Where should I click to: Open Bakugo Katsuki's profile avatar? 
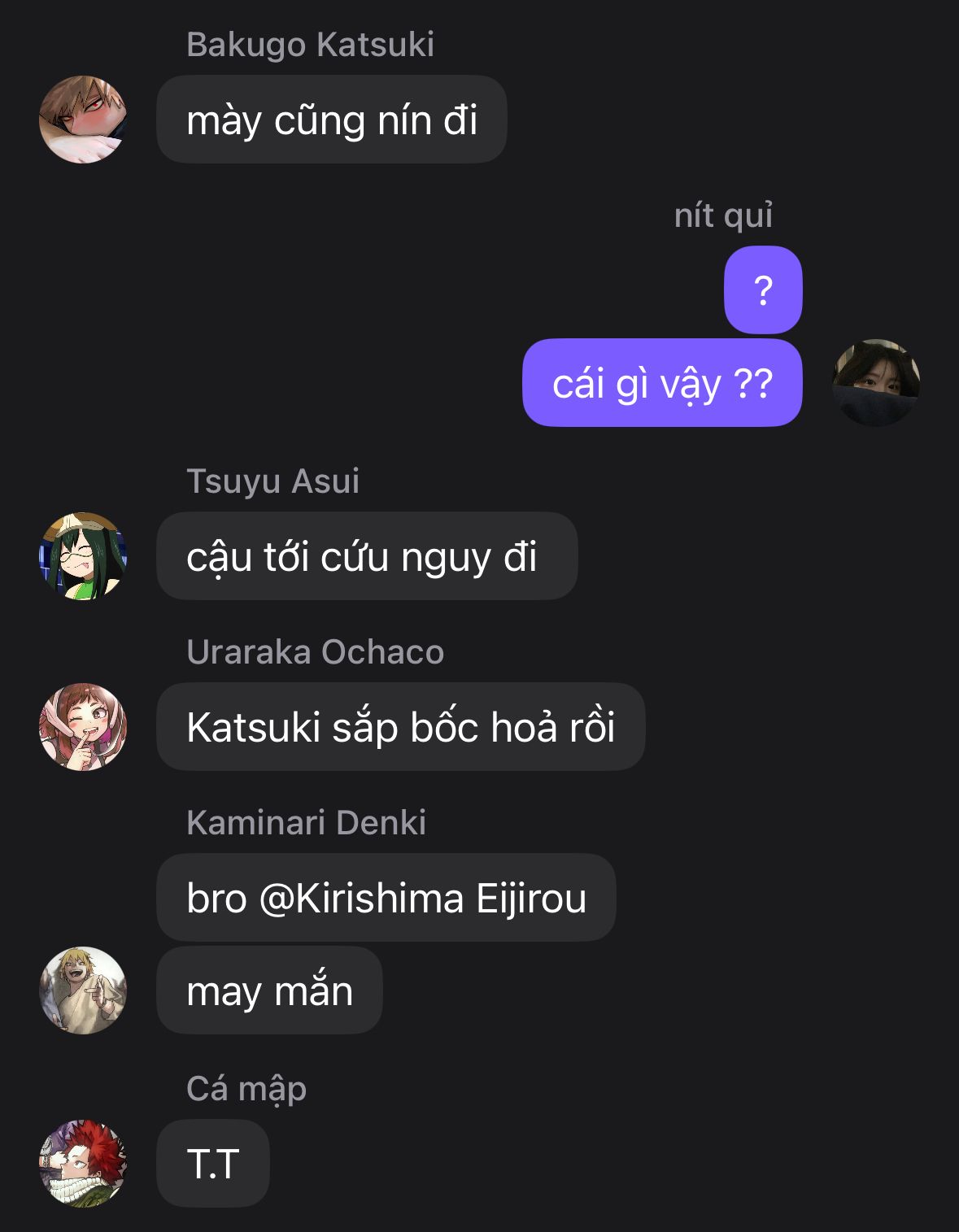[x=83, y=120]
